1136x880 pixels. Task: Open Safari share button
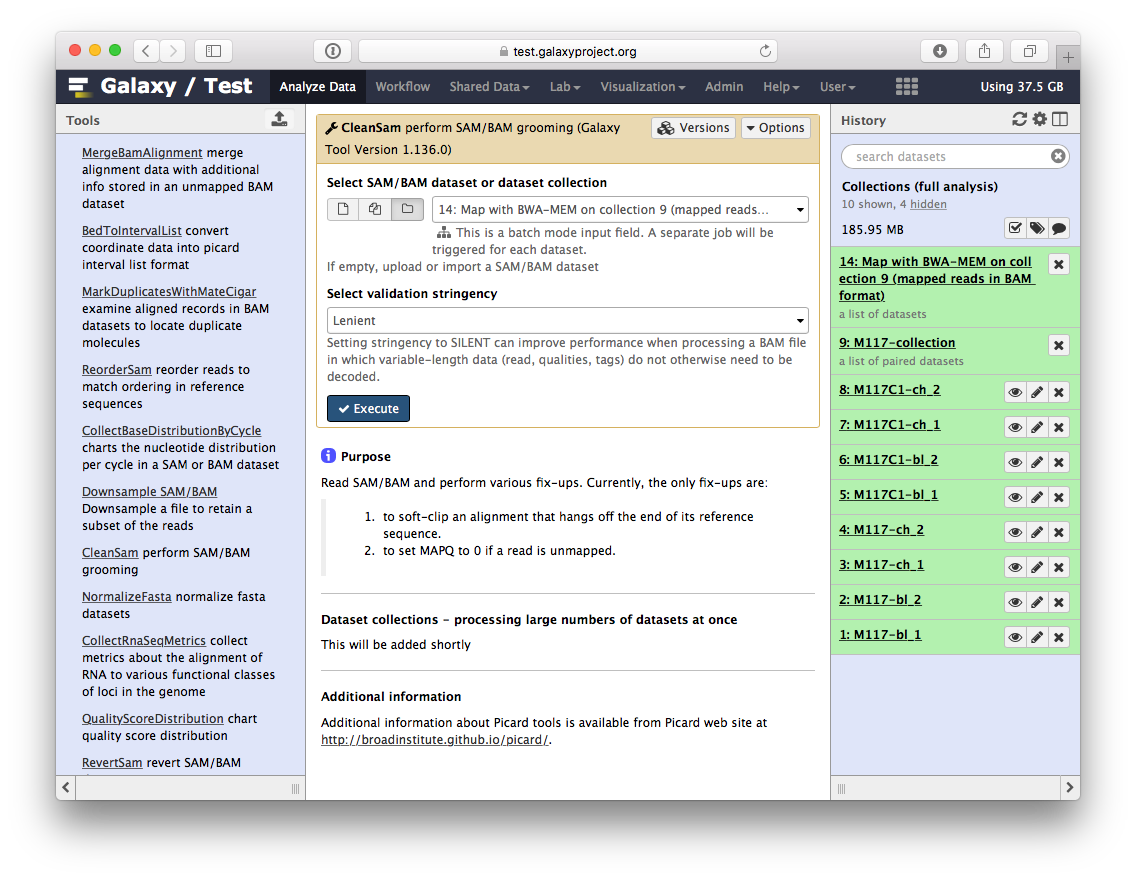(x=984, y=51)
